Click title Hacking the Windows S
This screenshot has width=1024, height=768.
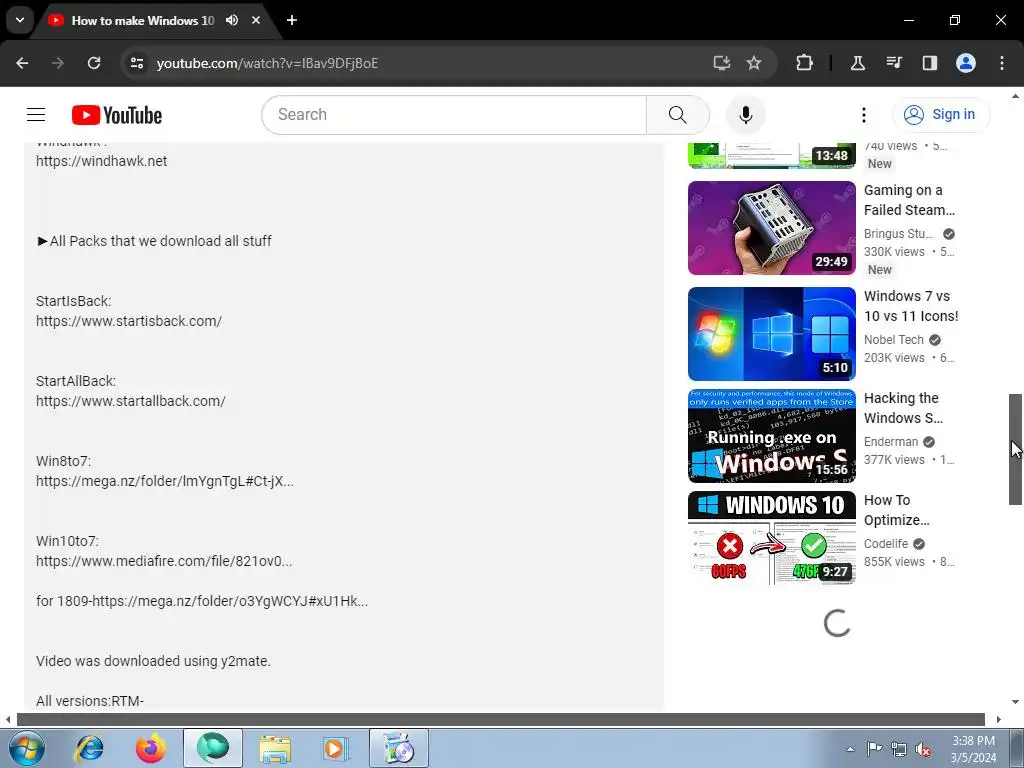tap(903, 408)
